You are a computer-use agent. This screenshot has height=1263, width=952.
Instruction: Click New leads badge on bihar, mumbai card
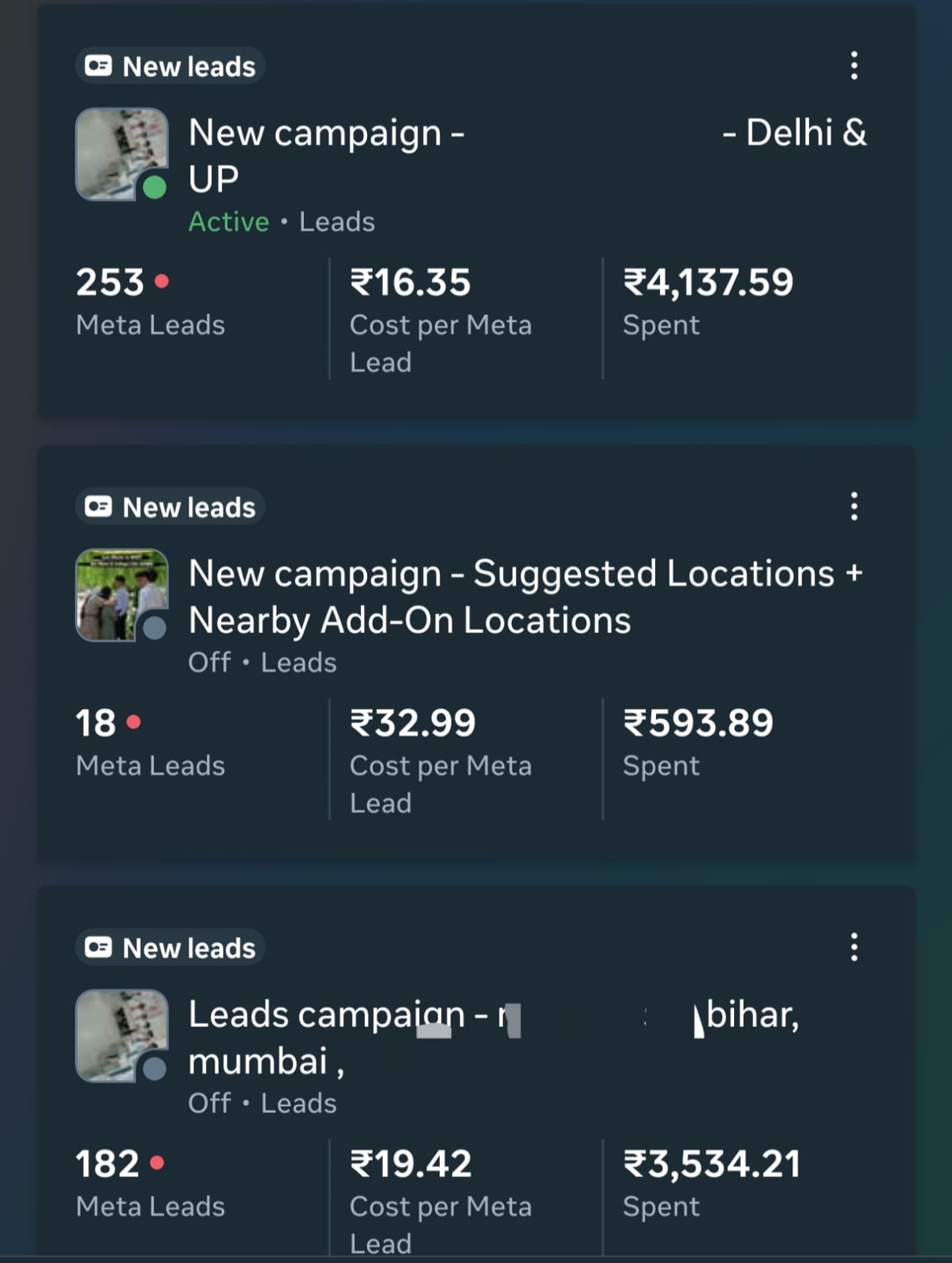170,947
